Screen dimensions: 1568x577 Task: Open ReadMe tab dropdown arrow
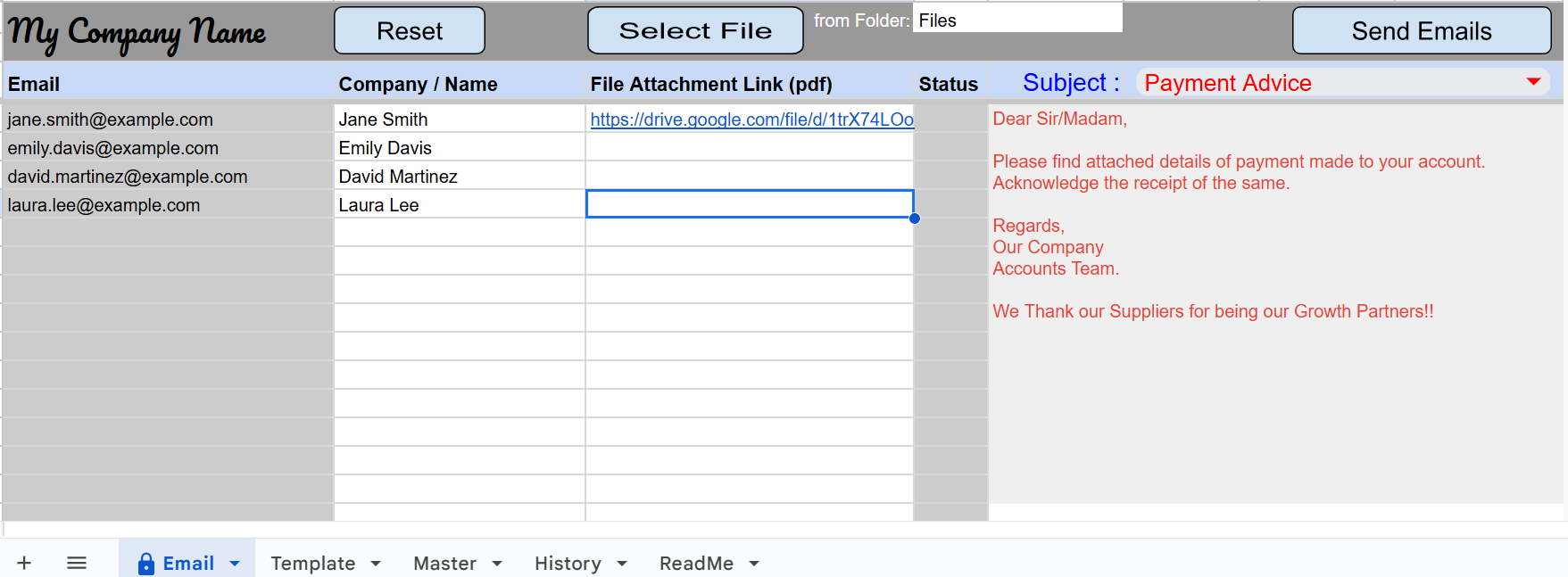pos(754,564)
